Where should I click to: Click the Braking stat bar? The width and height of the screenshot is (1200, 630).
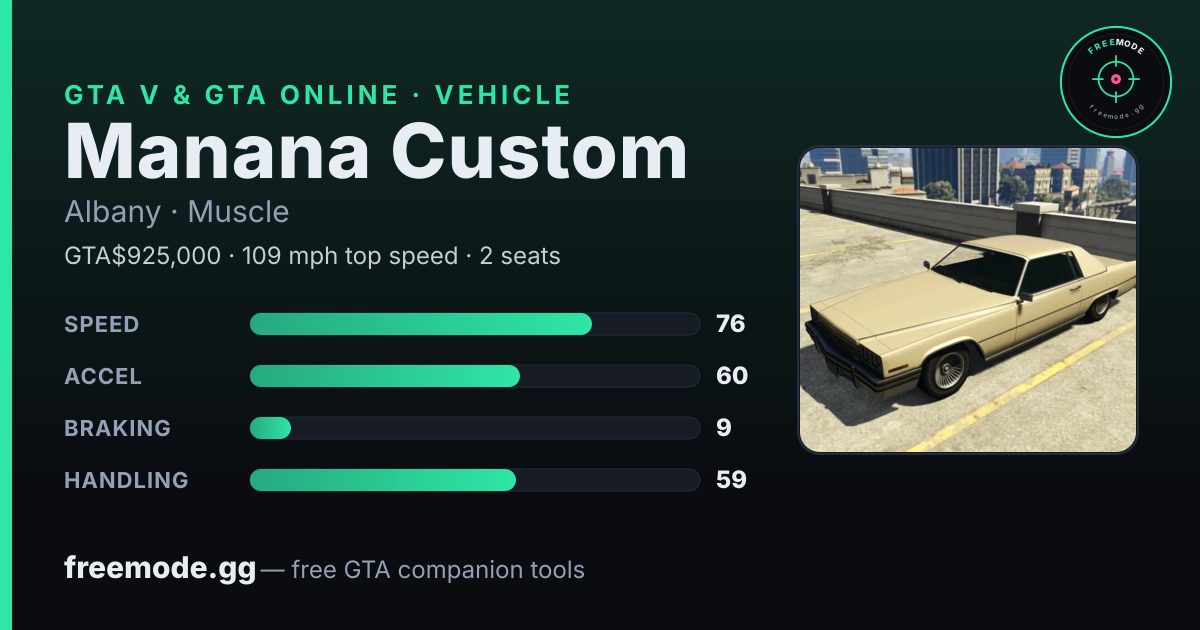coord(475,428)
